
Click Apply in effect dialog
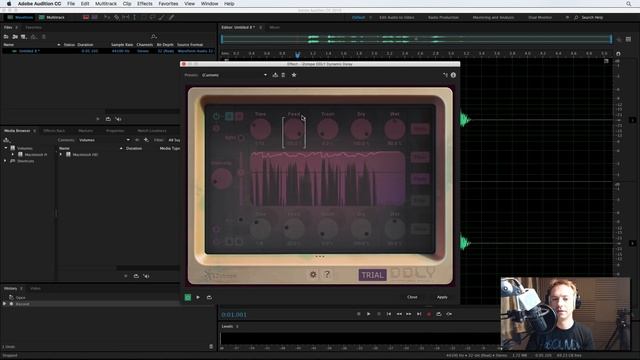(x=442, y=297)
